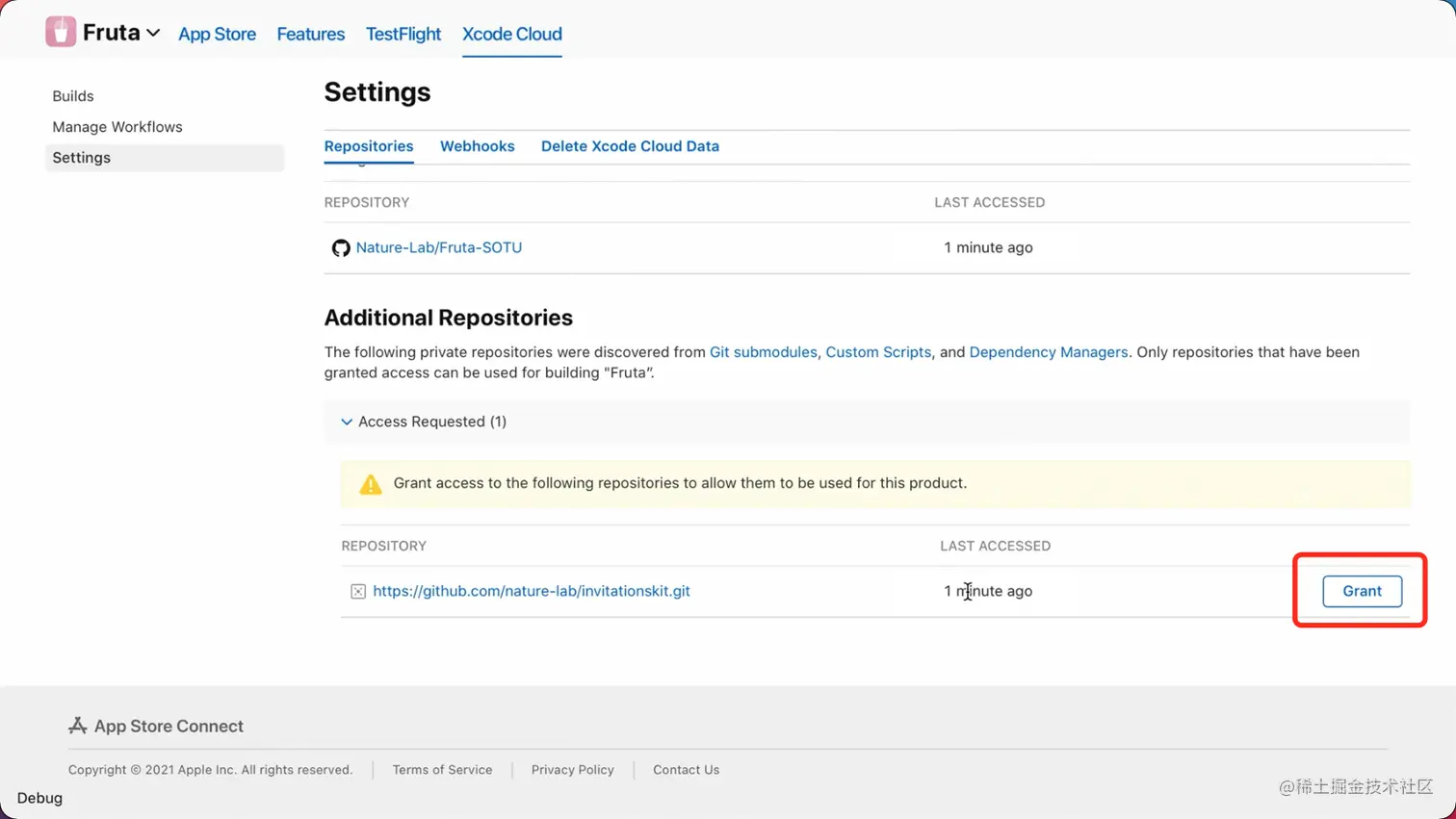Switch to the TestFlight tab
This screenshot has width=1456, height=819.
[x=403, y=34]
